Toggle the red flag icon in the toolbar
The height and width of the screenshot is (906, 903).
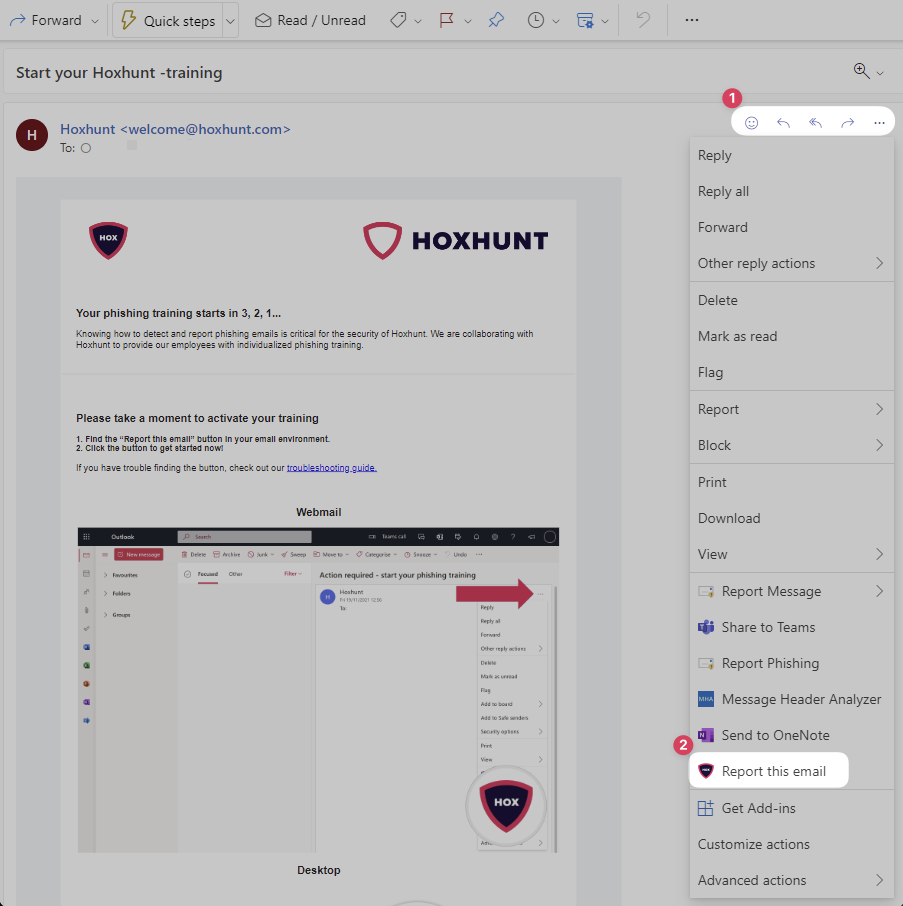click(x=447, y=20)
